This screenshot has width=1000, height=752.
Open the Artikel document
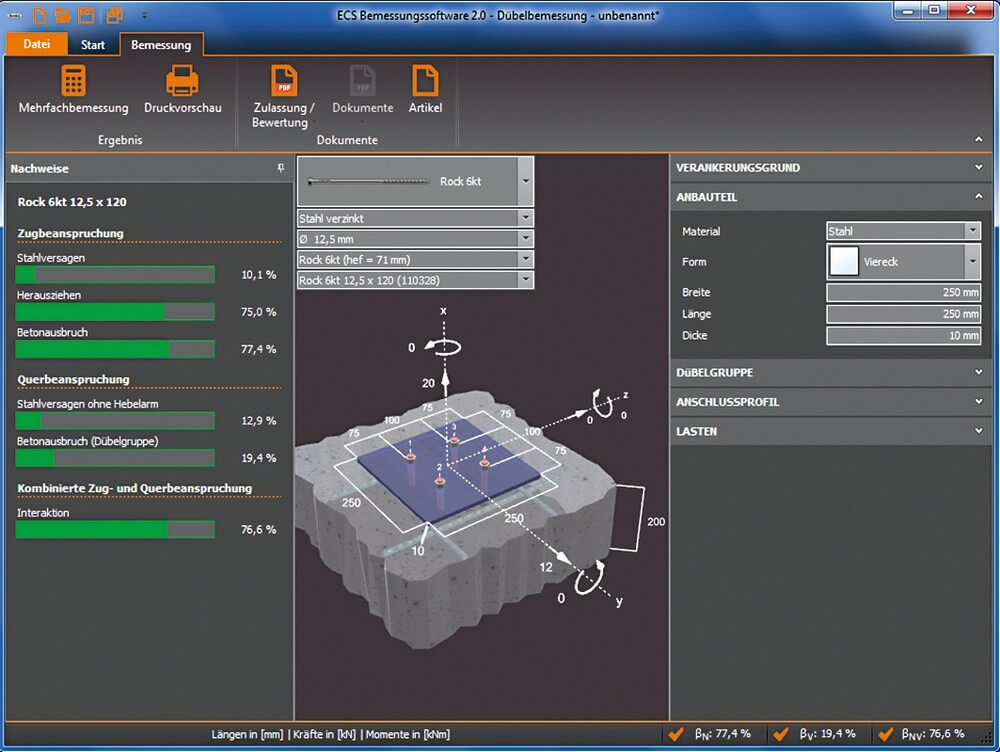pos(425,89)
